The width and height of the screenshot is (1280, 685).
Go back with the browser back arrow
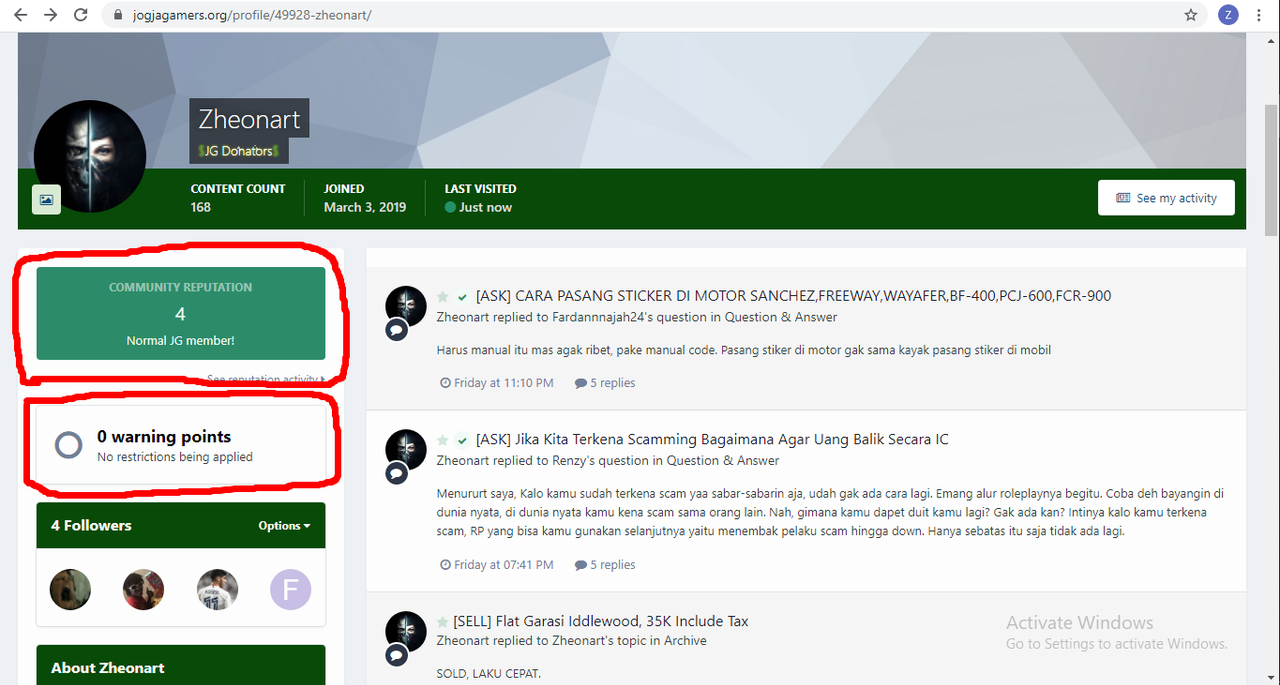pos(20,15)
